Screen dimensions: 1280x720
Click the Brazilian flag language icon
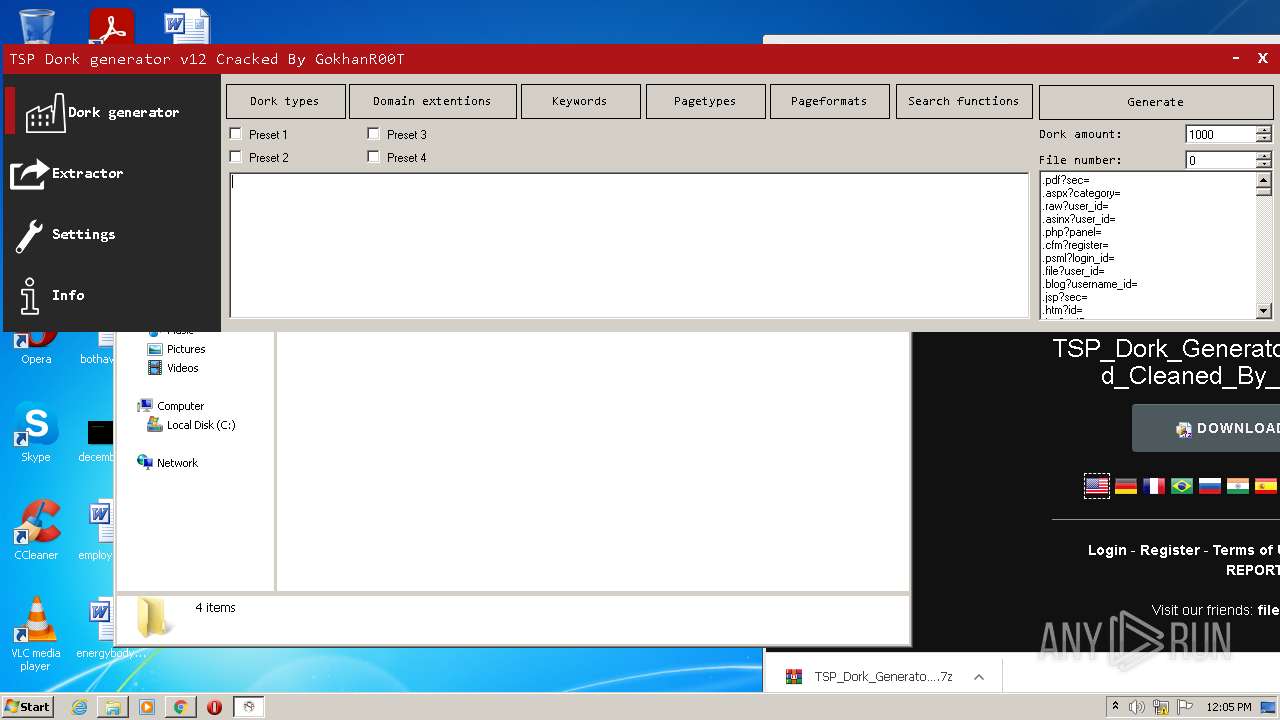tap(1182, 486)
